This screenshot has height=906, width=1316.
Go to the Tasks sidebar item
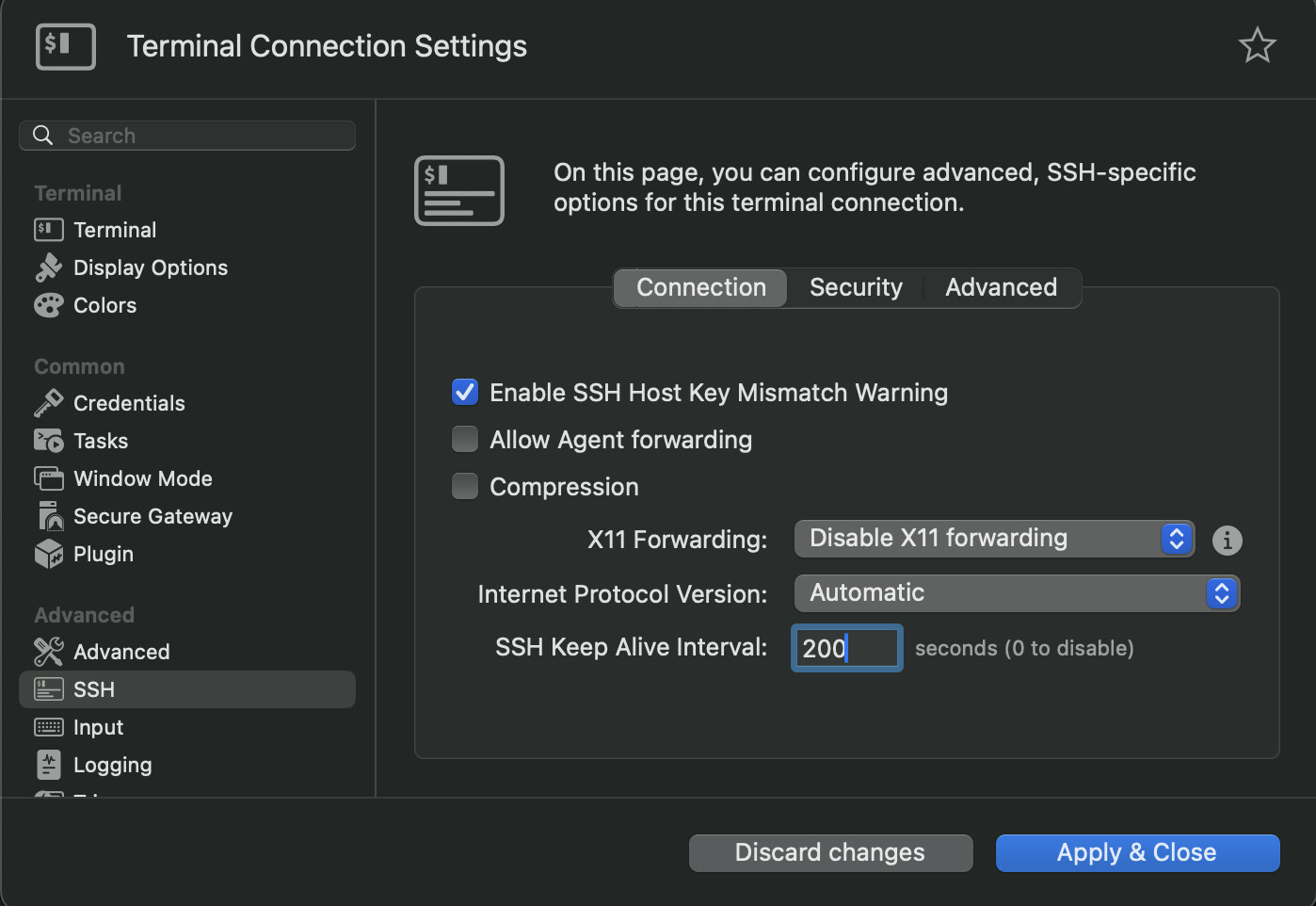pyautogui.click(x=100, y=441)
